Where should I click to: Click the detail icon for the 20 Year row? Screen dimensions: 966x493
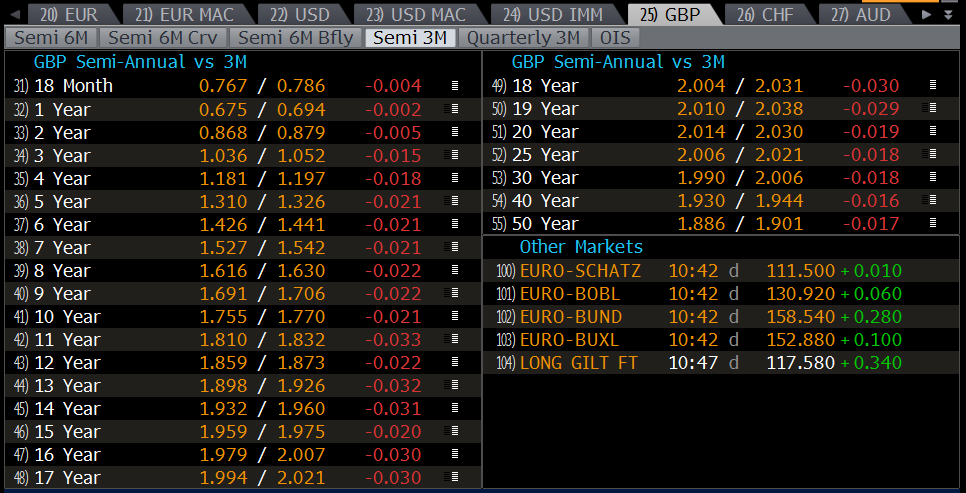point(933,132)
